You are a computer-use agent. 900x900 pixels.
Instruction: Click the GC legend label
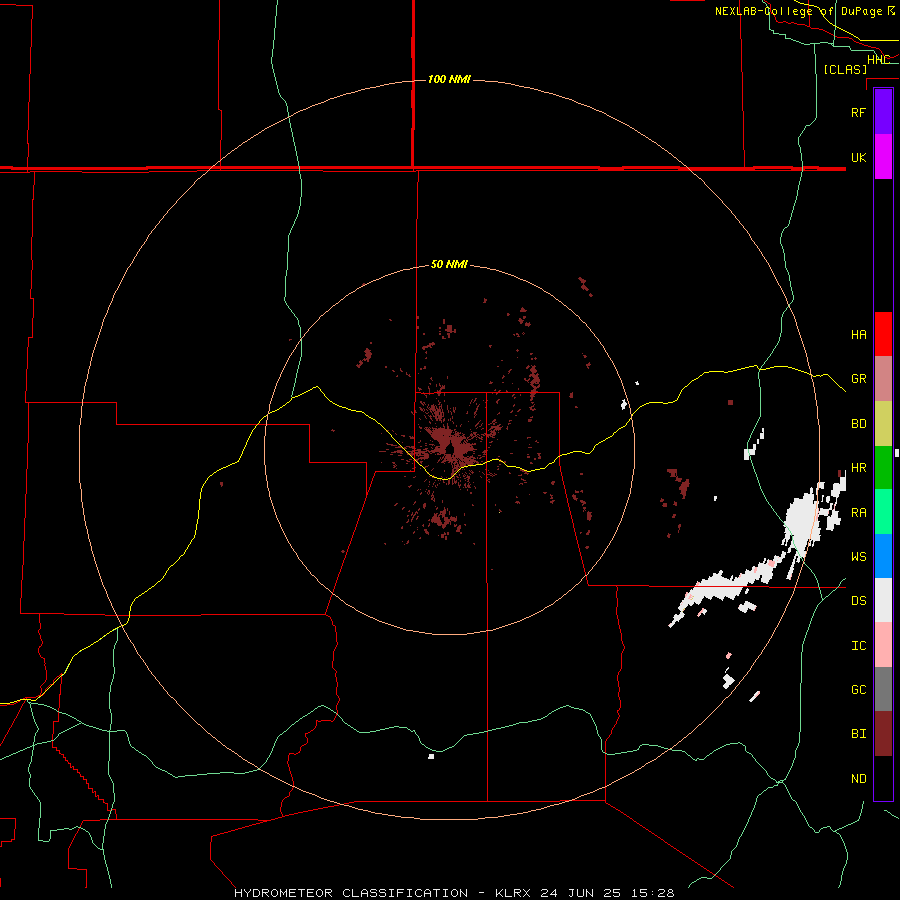point(858,689)
